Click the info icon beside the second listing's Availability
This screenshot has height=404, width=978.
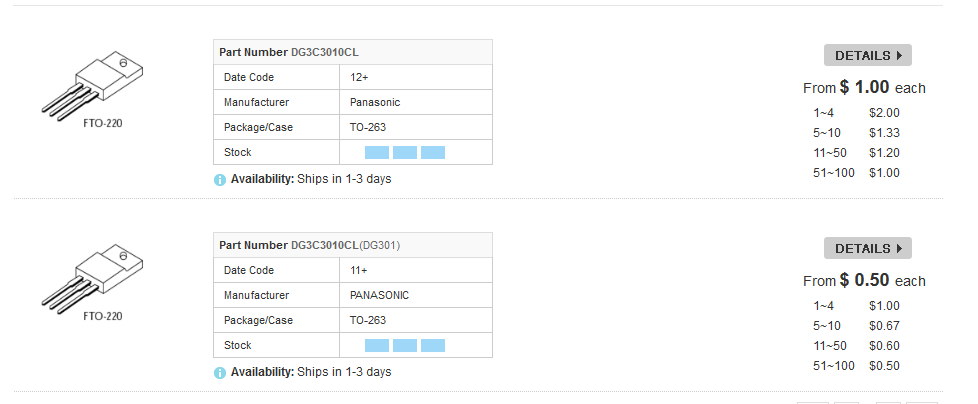pos(220,373)
